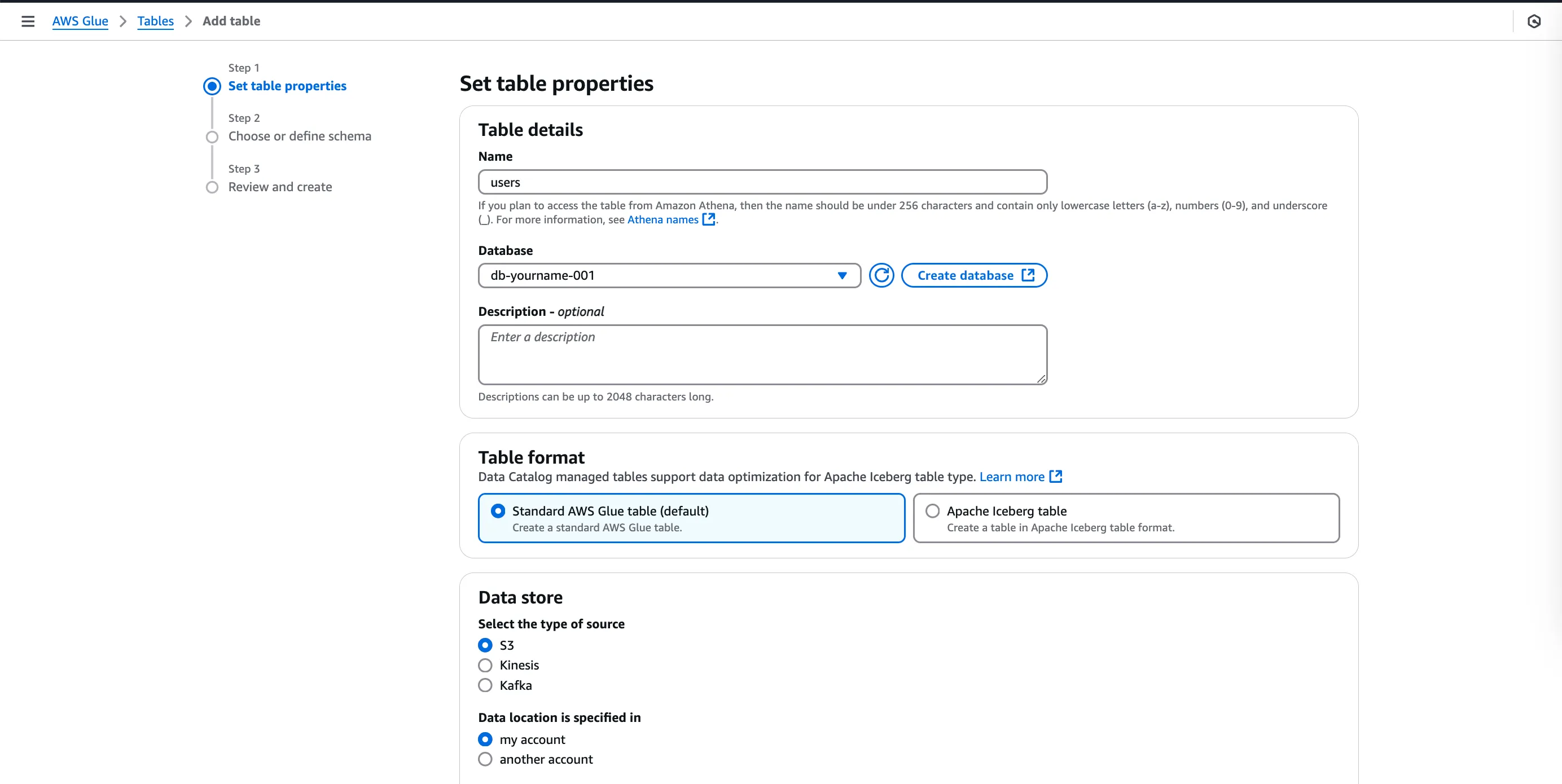
Task: Click the refresh databases icon button
Action: click(x=881, y=276)
